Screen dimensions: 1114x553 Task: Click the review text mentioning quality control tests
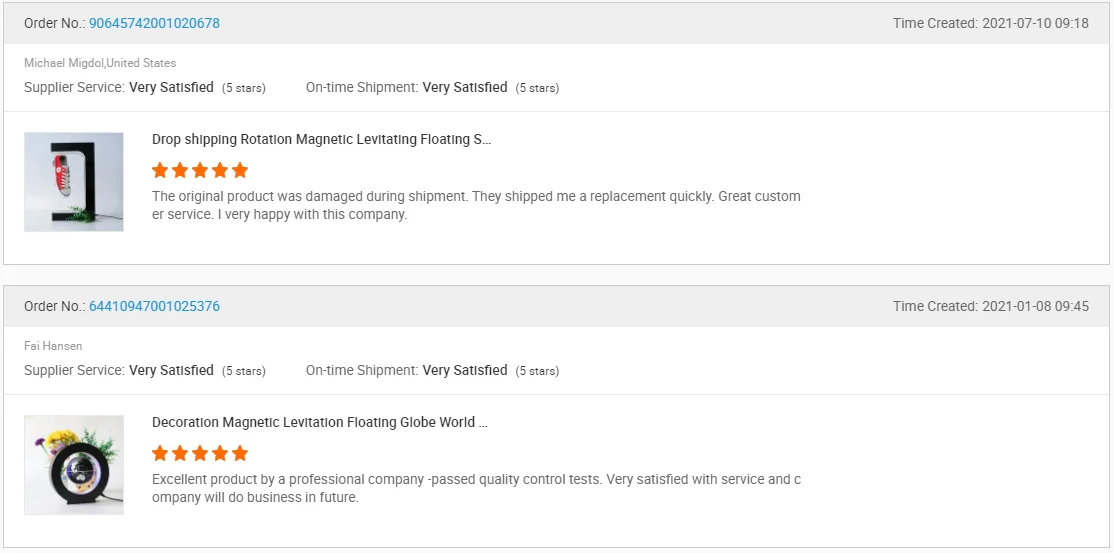(476, 488)
